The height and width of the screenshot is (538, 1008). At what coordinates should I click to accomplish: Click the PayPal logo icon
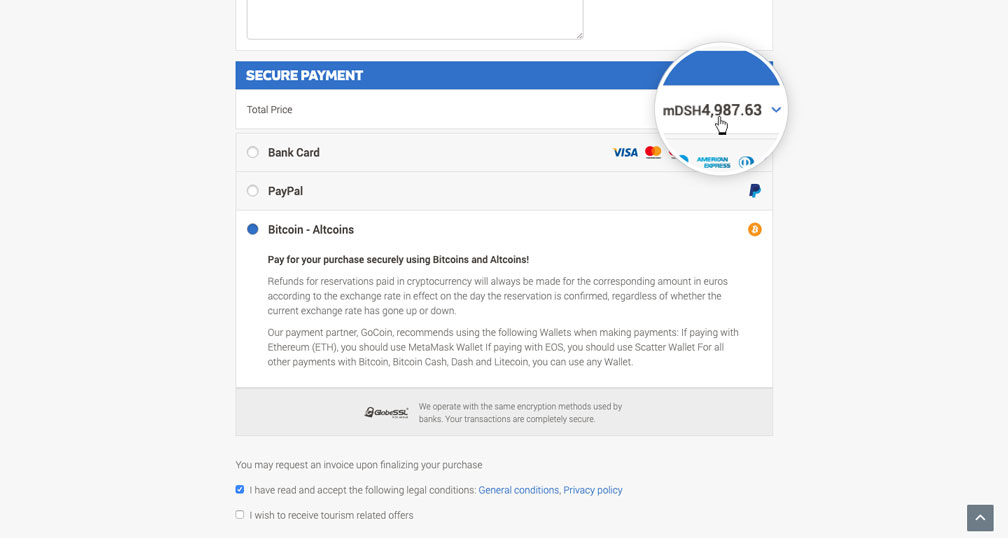[755, 191]
